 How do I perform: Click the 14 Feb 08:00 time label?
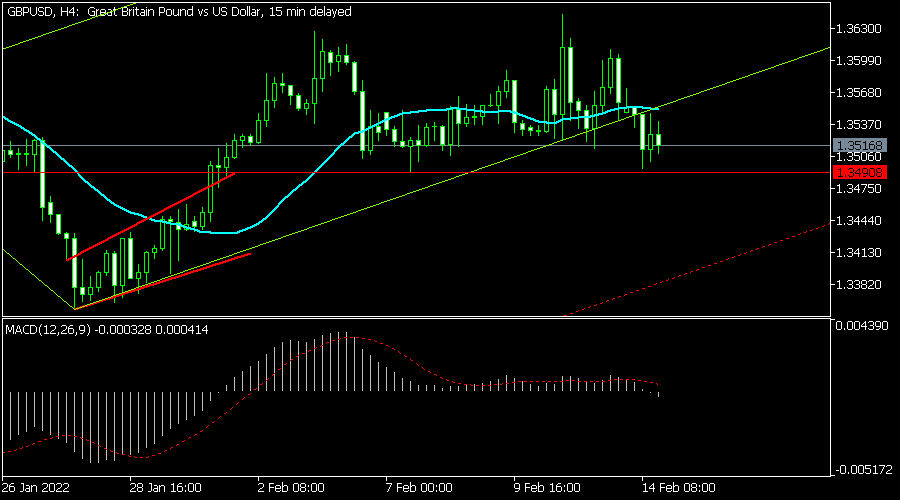click(x=679, y=488)
